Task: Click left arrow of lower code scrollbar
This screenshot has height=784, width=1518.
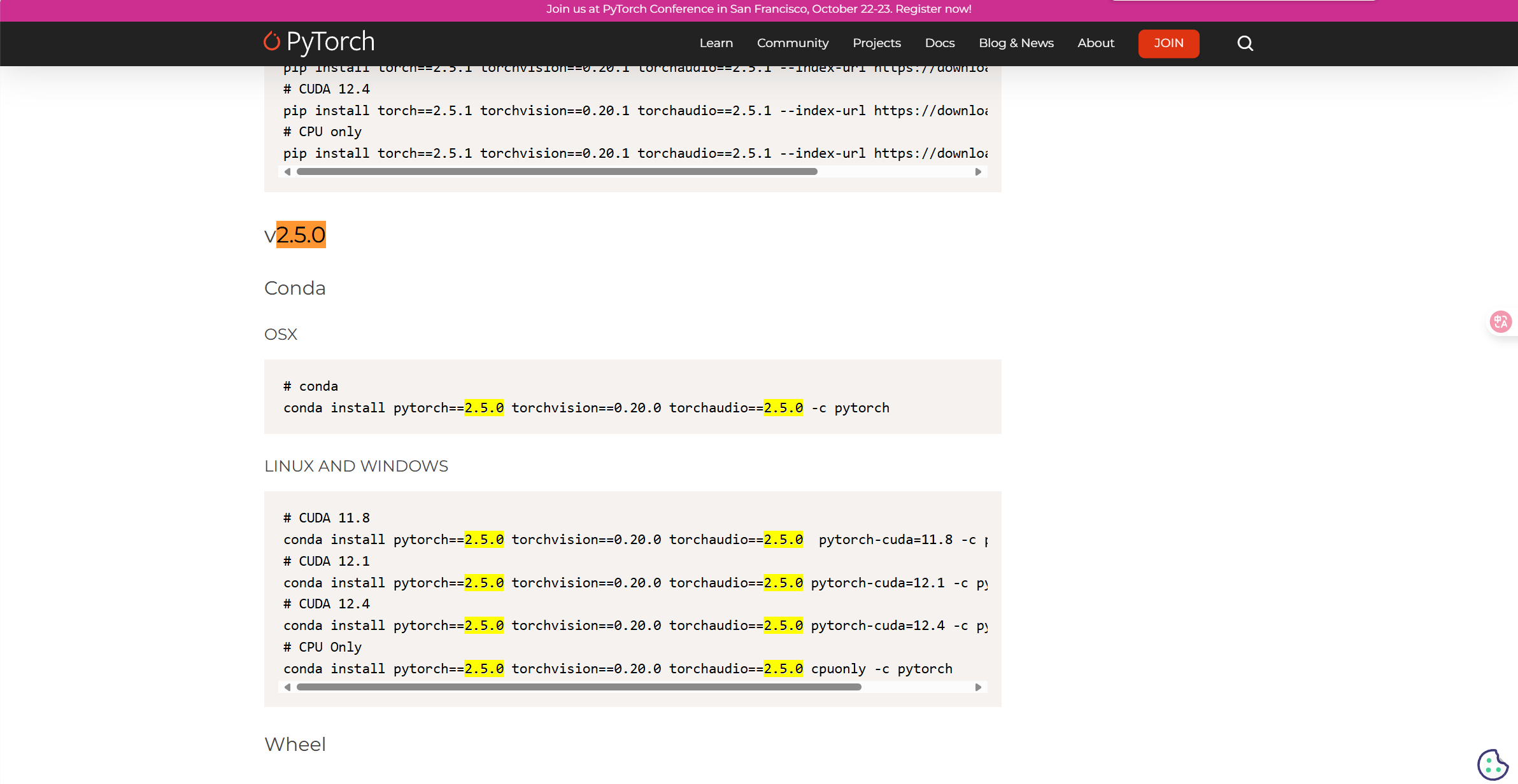Action: tap(287, 687)
